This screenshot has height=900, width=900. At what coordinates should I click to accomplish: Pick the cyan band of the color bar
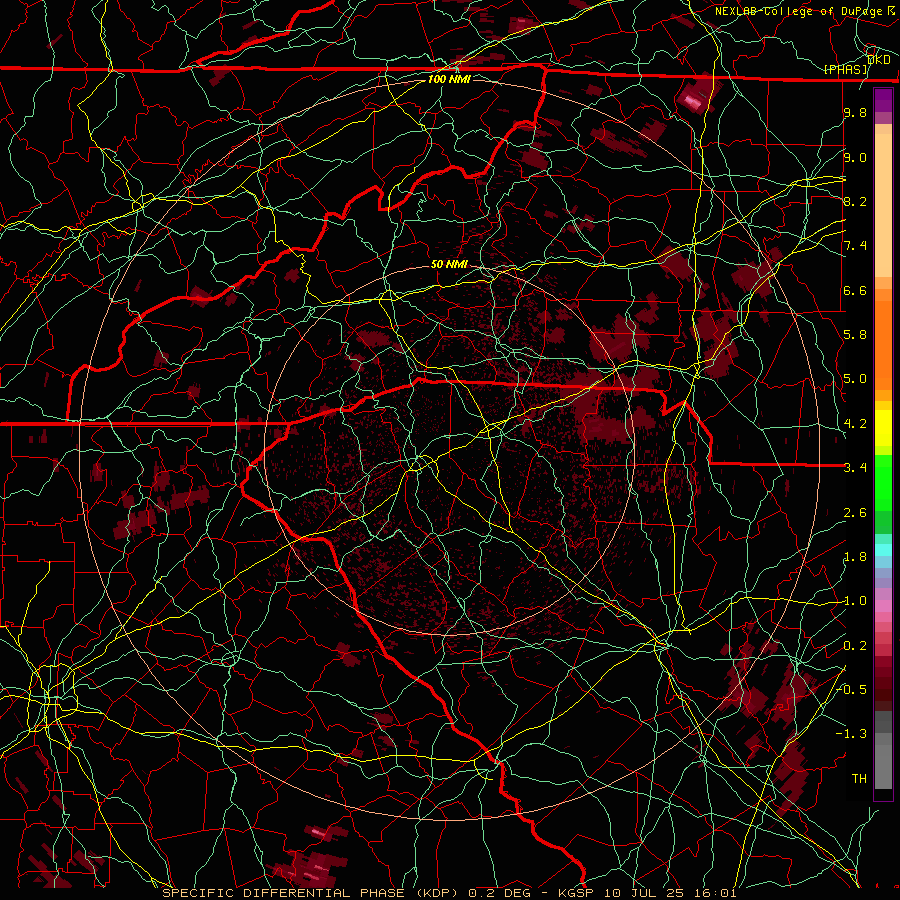[x=883, y=549]
